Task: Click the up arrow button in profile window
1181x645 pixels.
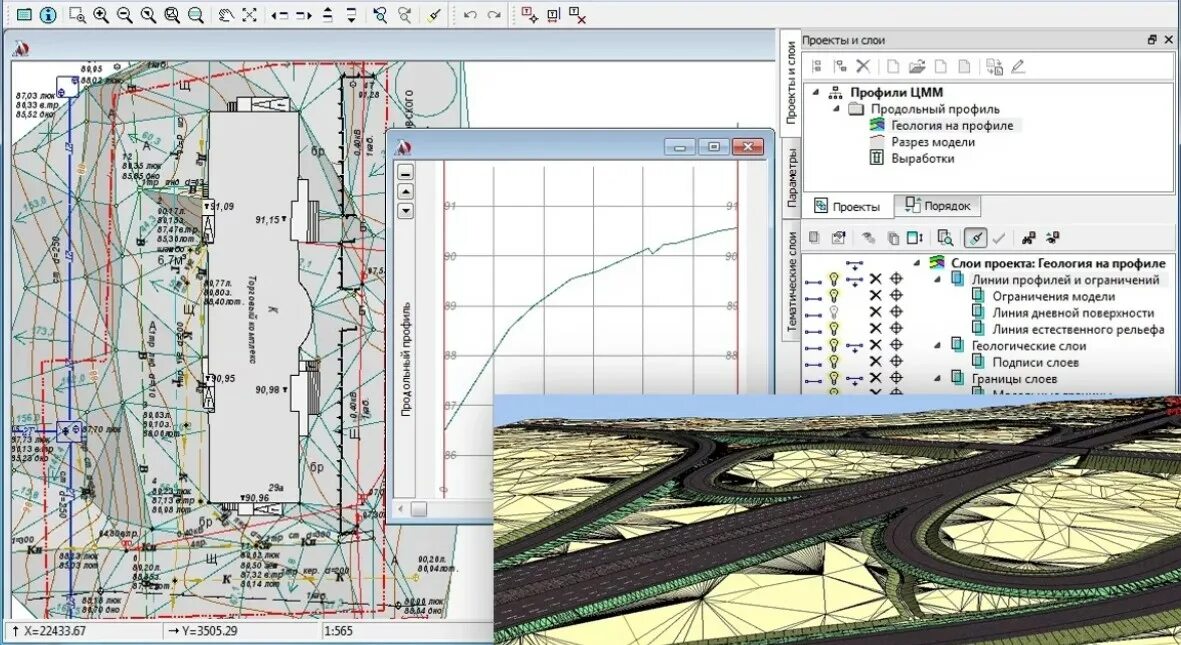Action: (x=405, y=191)
